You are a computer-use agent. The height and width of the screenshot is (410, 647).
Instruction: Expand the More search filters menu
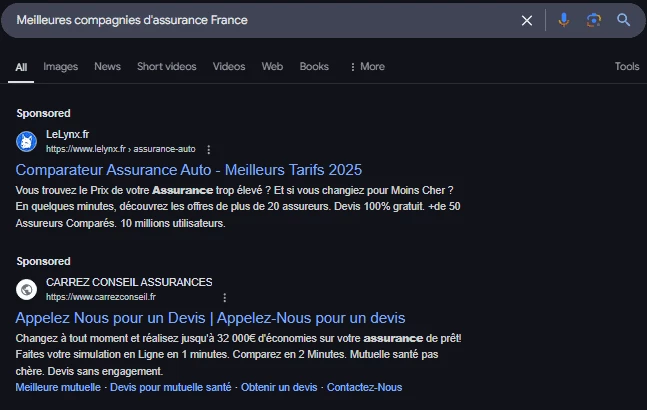click(x=366, y=67)
